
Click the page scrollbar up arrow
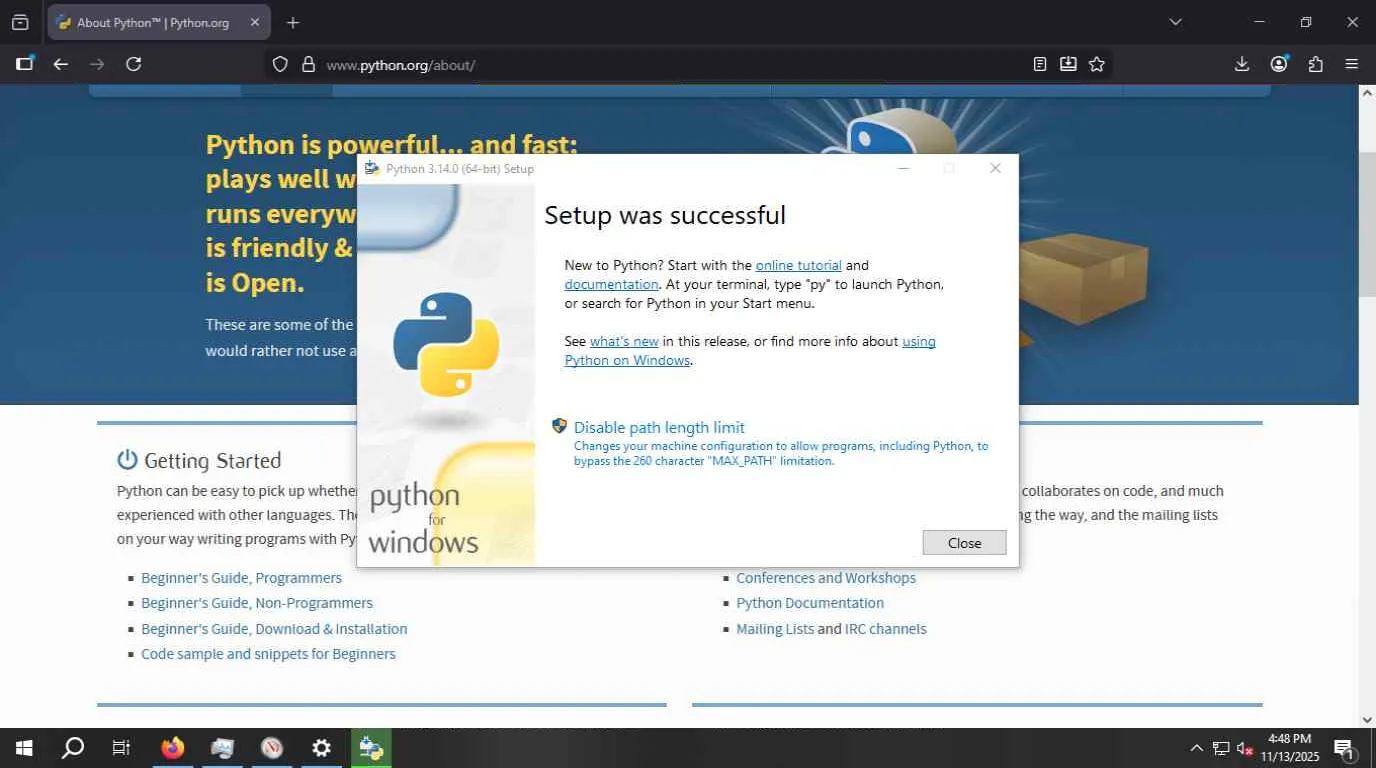click(1367, 93)
